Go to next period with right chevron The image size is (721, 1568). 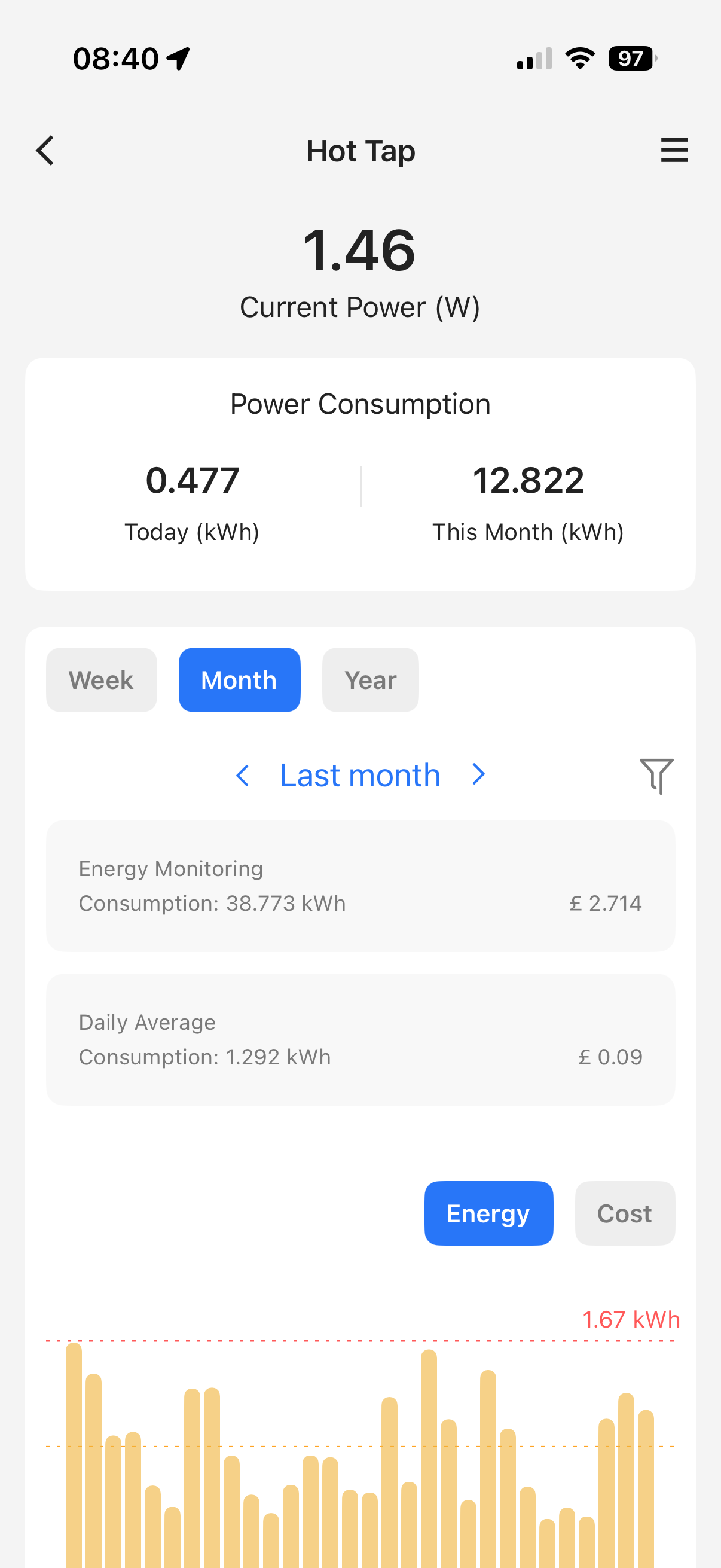coord(479,774)
